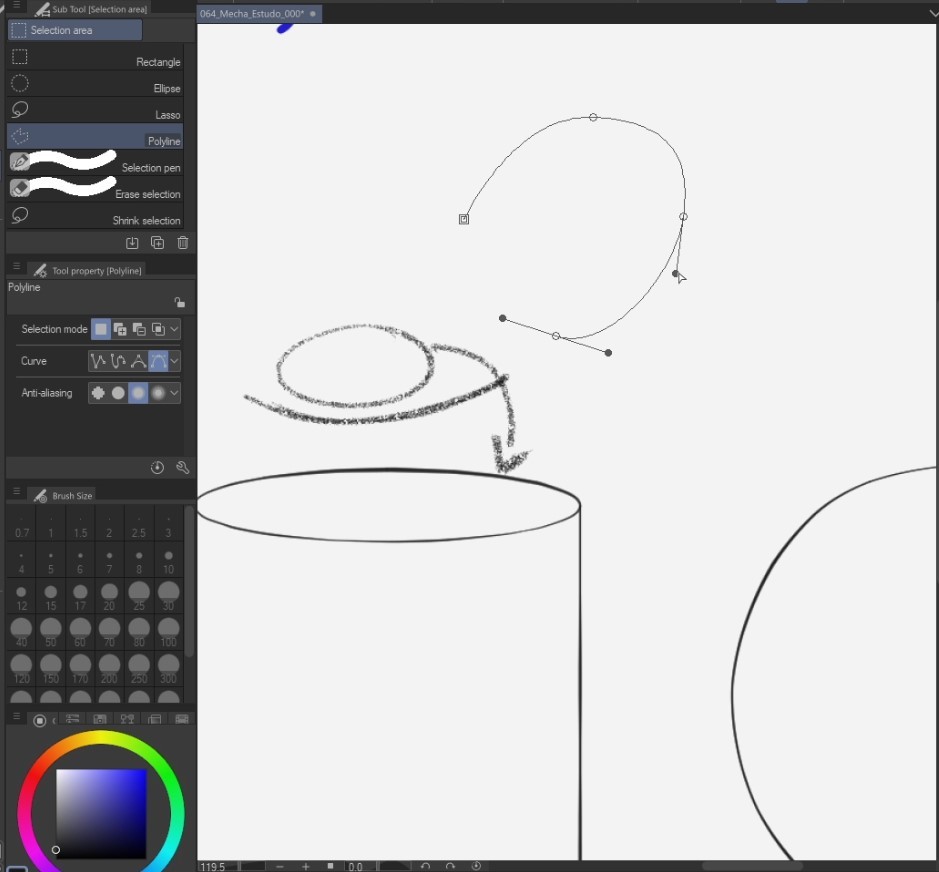The width and height of the screenshot is (939, 872).
Task: Choose the Erase selection sub tool
Action: click(x=95, y=189)
